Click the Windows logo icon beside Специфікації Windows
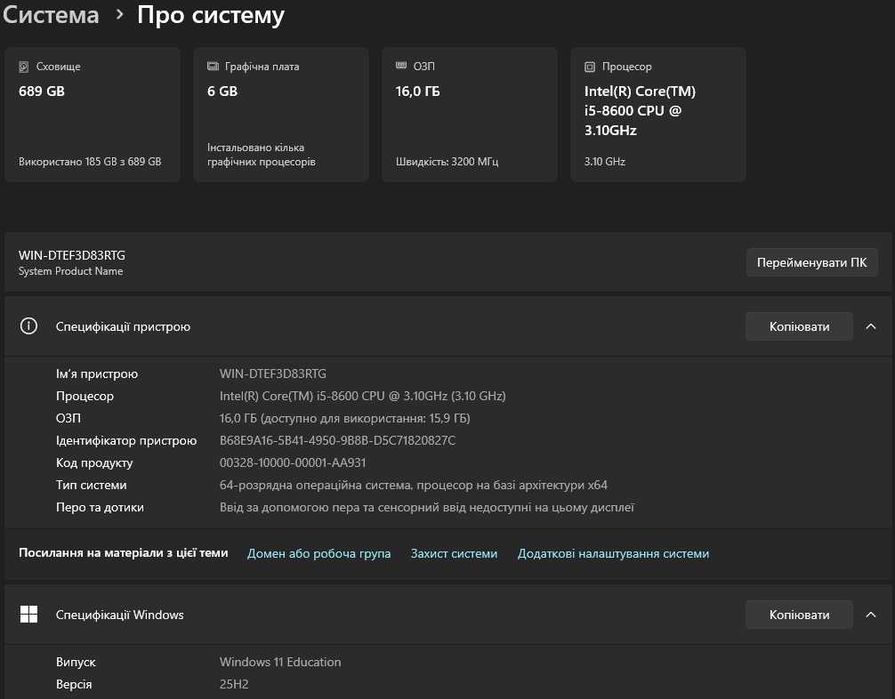This screenshot has height=699, width=895. pyautogui.click(x=29, y=614)
